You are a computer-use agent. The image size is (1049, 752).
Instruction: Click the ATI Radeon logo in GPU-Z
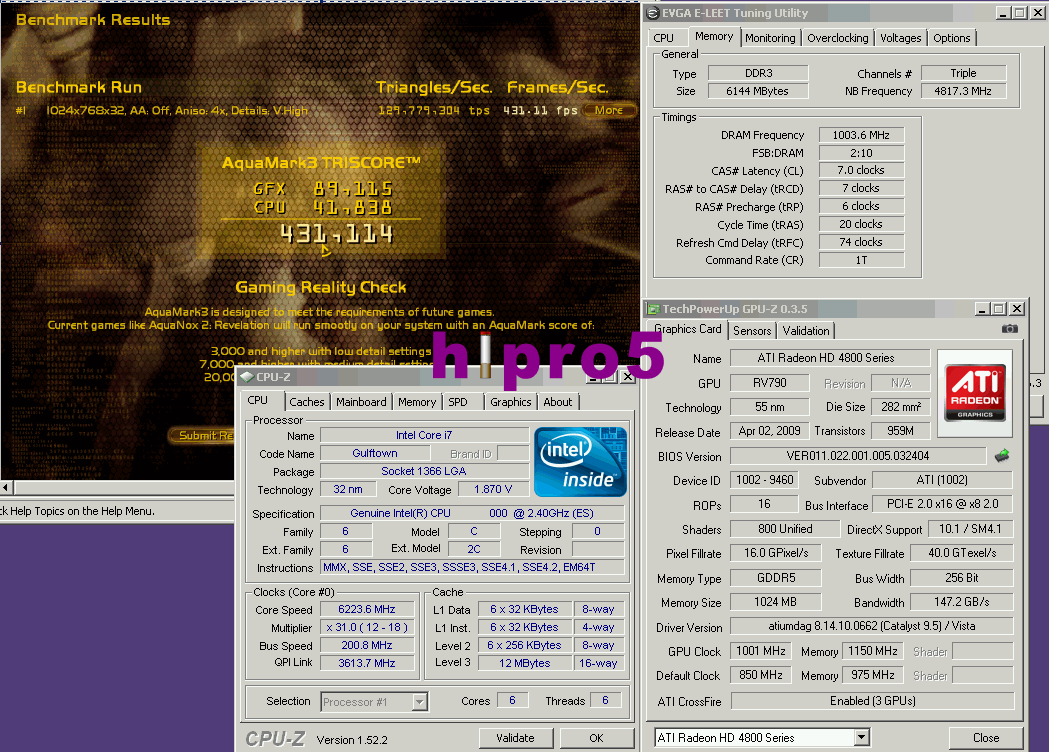coord(975,393)
